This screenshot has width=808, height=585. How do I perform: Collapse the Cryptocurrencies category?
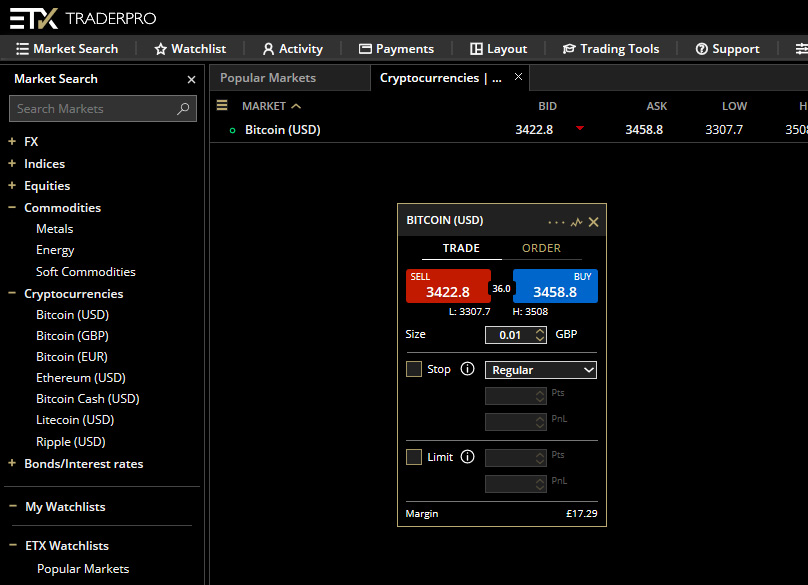pos(12,293)
